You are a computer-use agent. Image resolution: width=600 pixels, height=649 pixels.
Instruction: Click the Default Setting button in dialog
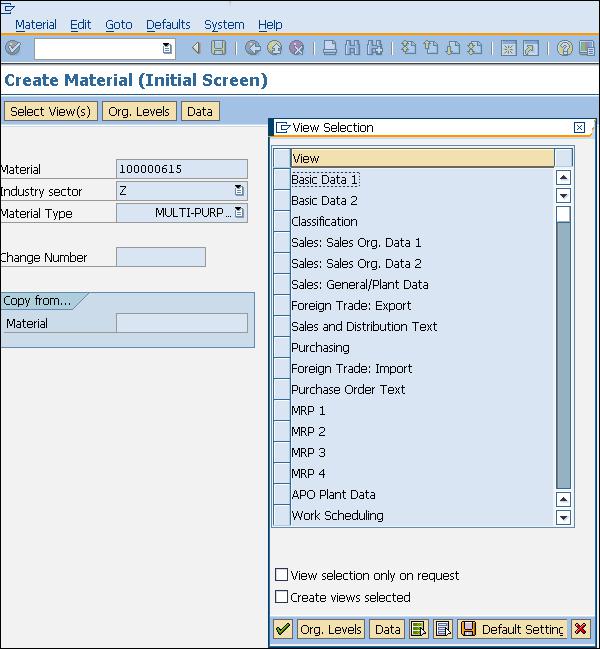(512, 629)
